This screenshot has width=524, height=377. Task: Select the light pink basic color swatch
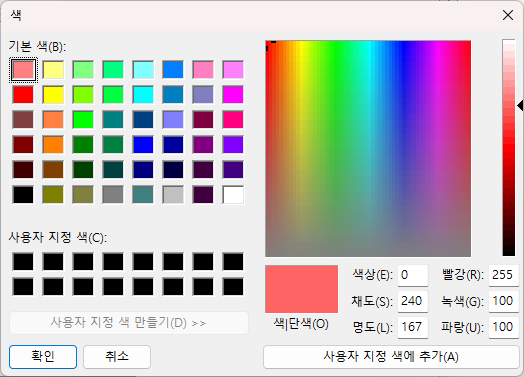tap(203, 70)
